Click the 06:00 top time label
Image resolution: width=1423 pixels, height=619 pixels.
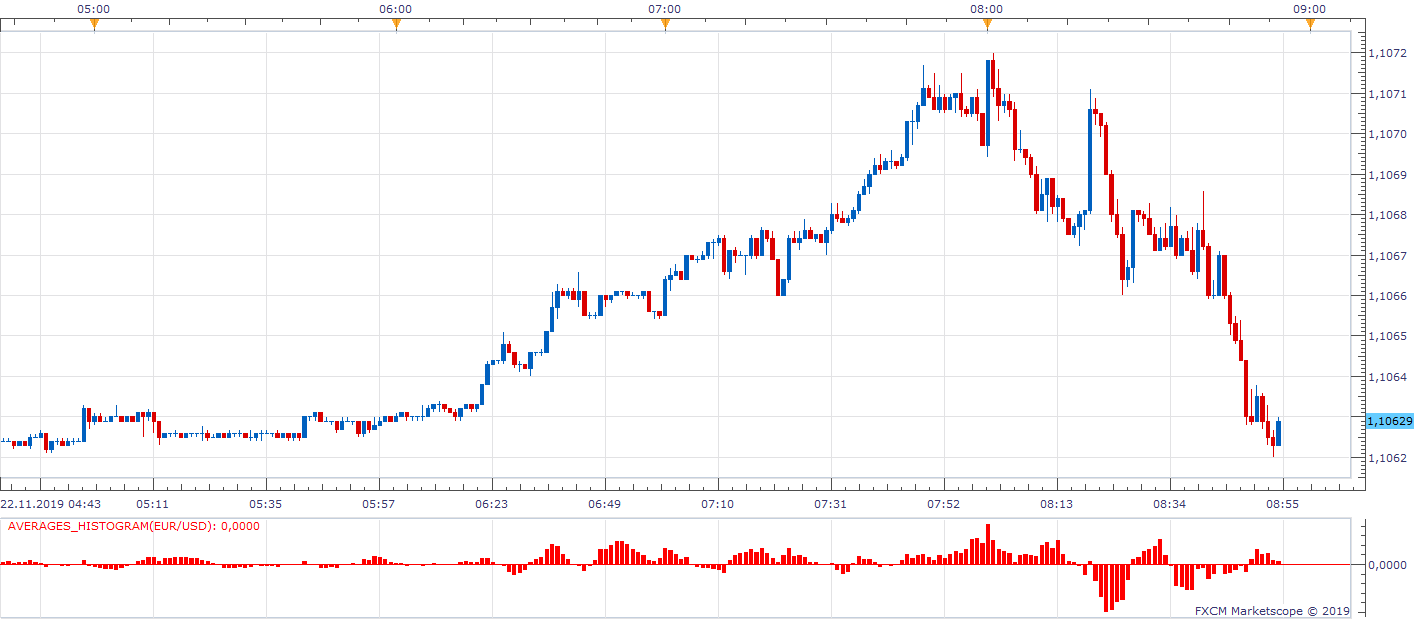(396, 9)
